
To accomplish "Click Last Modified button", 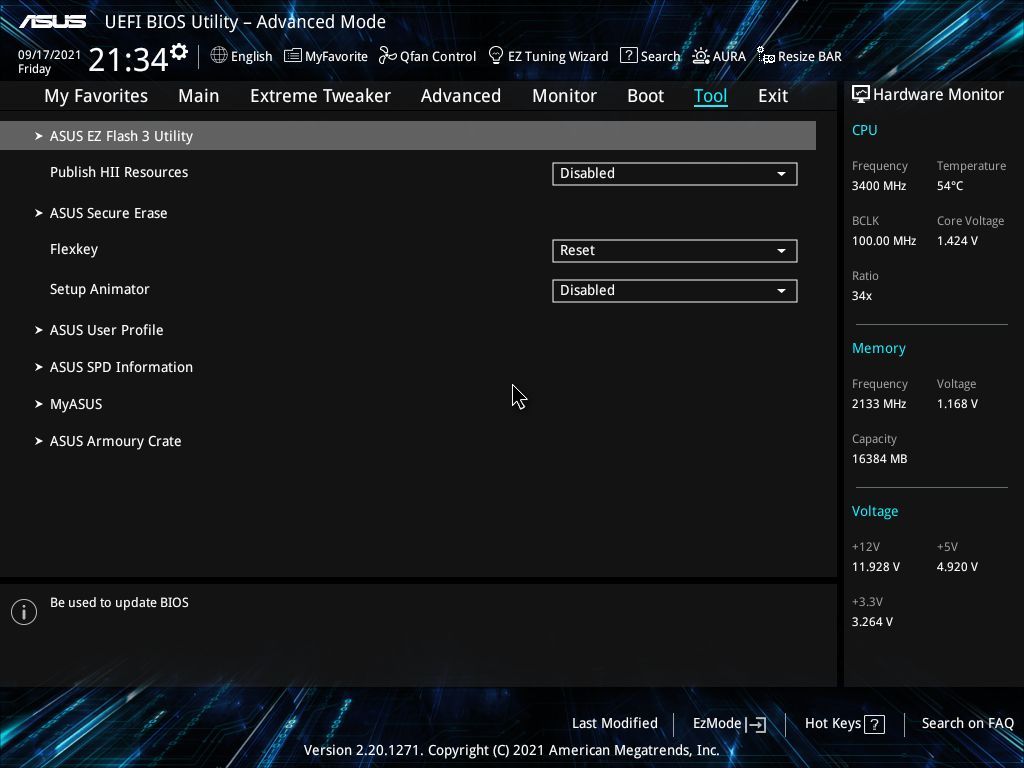I will tap(615, 724).
